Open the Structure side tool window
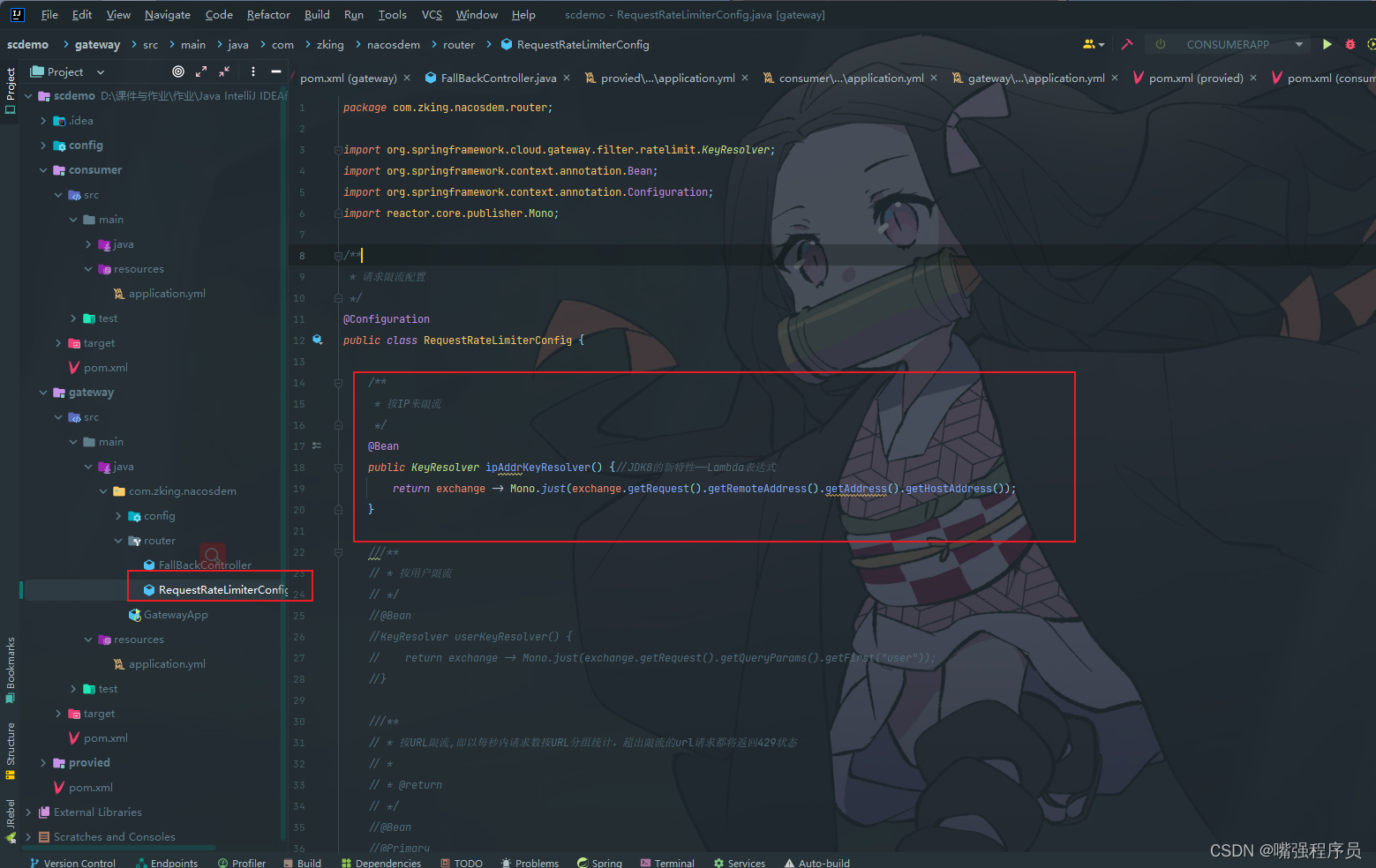 (10, 751)
